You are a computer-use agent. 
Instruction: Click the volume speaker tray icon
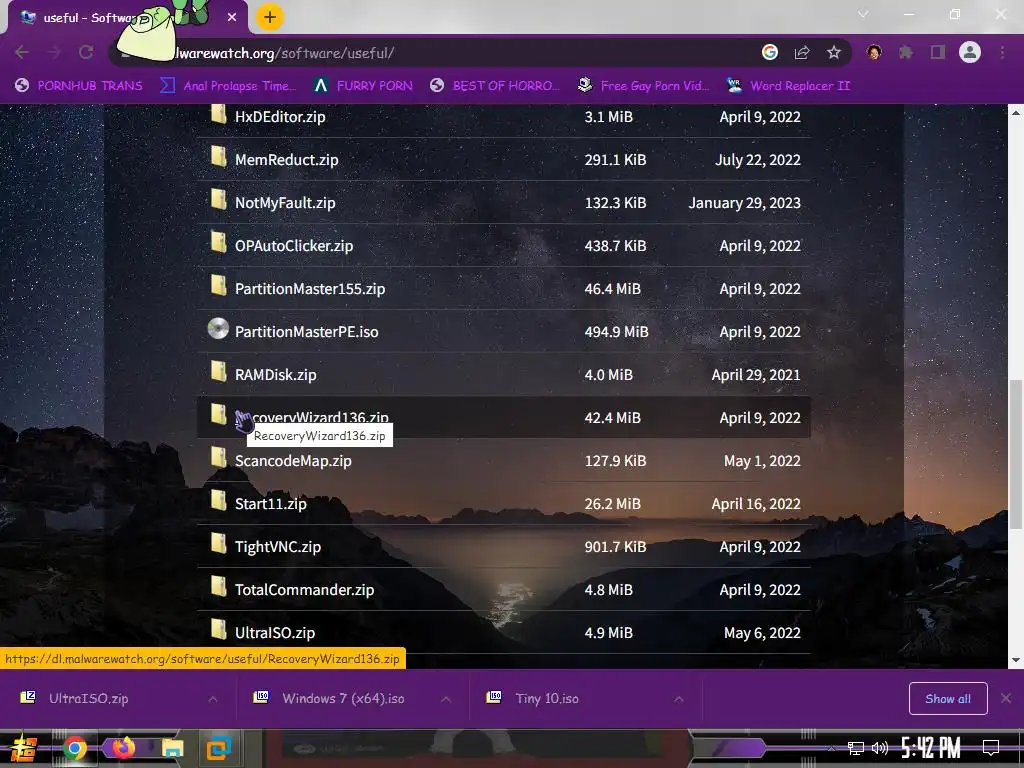(x=880, y=748)
